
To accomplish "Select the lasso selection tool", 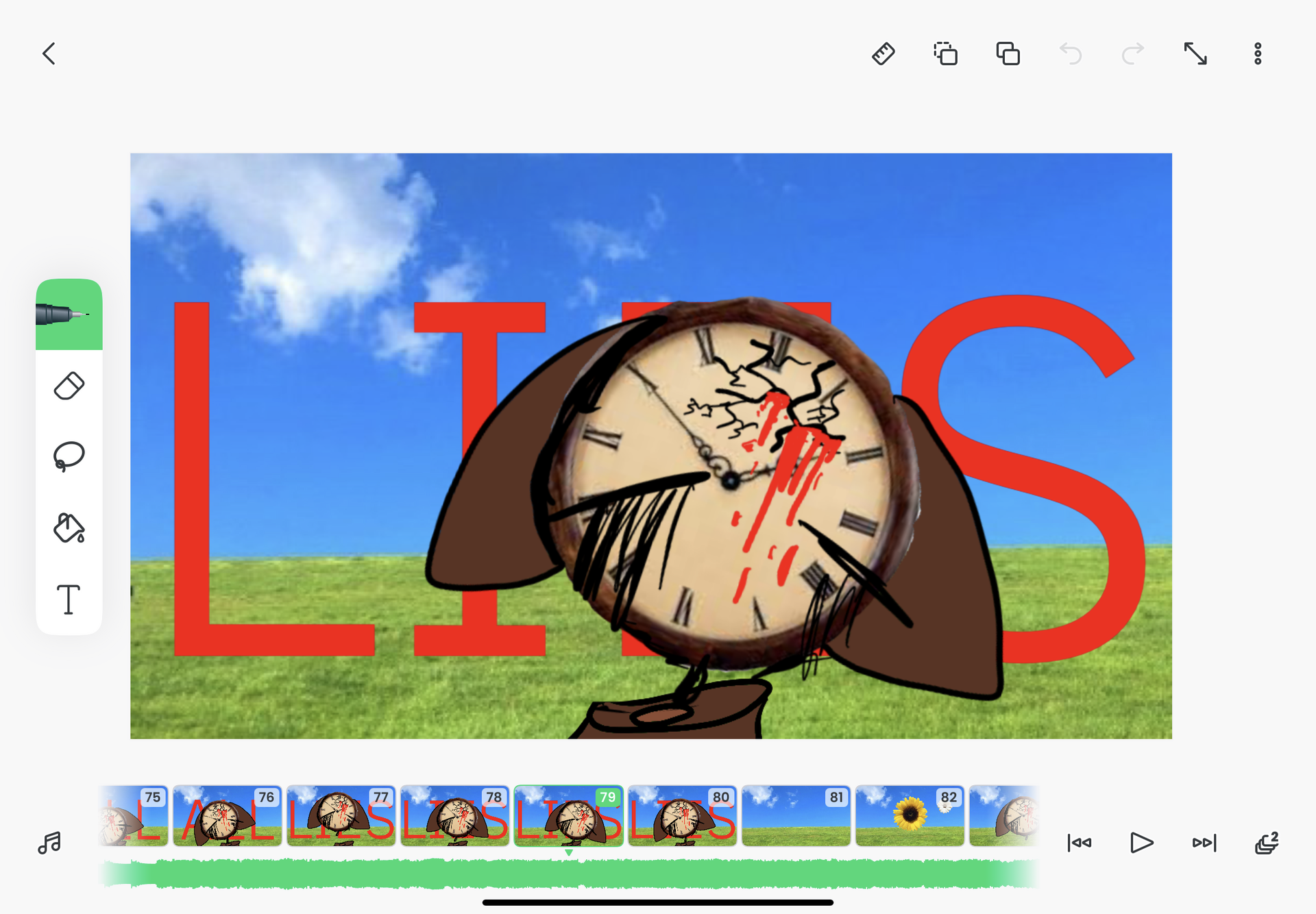I will click(69, 456).
